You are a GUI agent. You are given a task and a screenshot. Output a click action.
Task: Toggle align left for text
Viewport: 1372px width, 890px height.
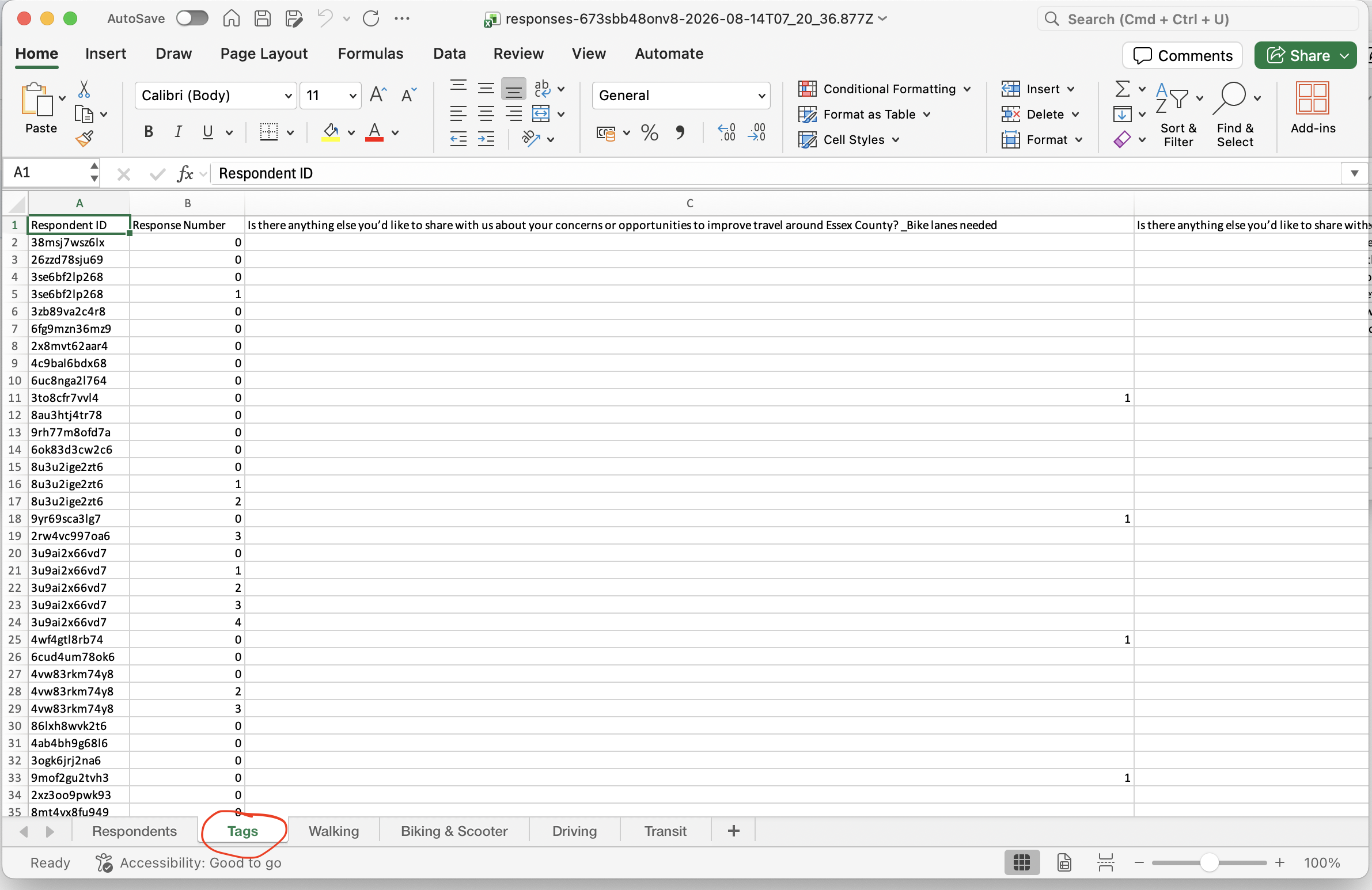coord(458,113)
